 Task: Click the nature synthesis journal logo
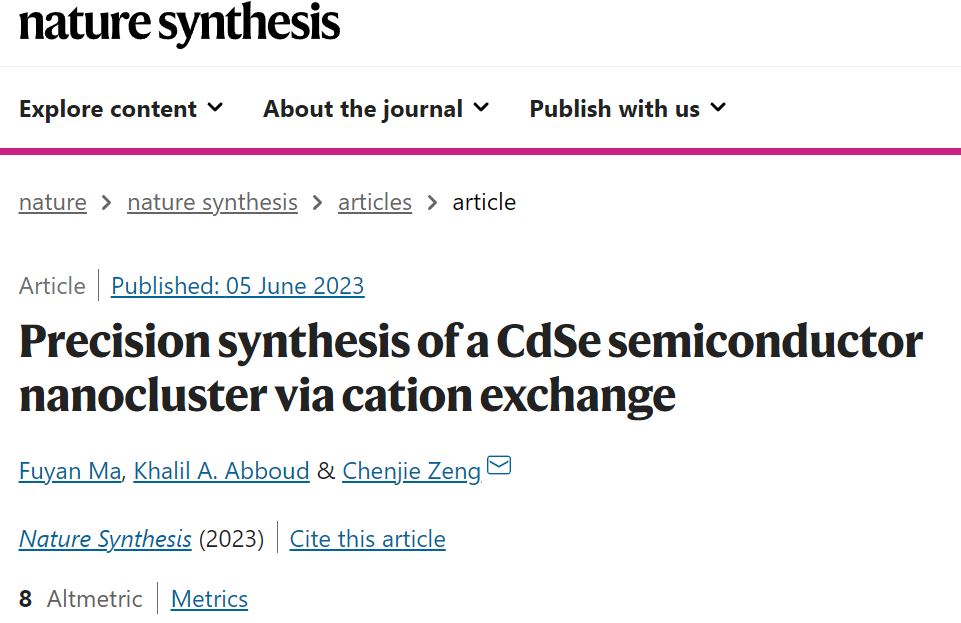click(x=179, y=23)
